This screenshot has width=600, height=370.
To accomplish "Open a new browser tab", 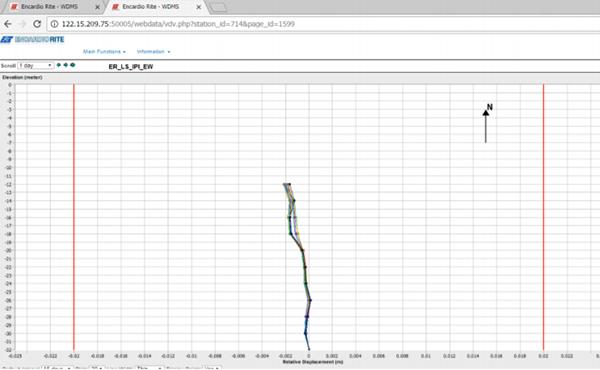I will 218,7.
